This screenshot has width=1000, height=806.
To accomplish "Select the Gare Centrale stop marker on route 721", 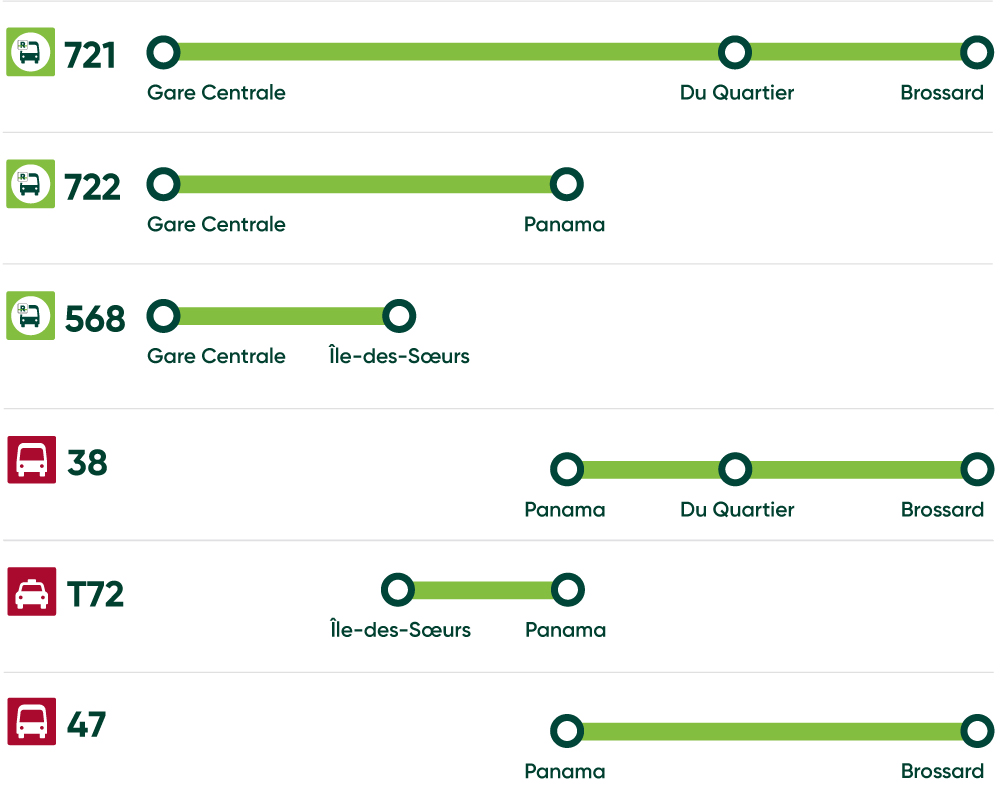I will pos(163,52).
